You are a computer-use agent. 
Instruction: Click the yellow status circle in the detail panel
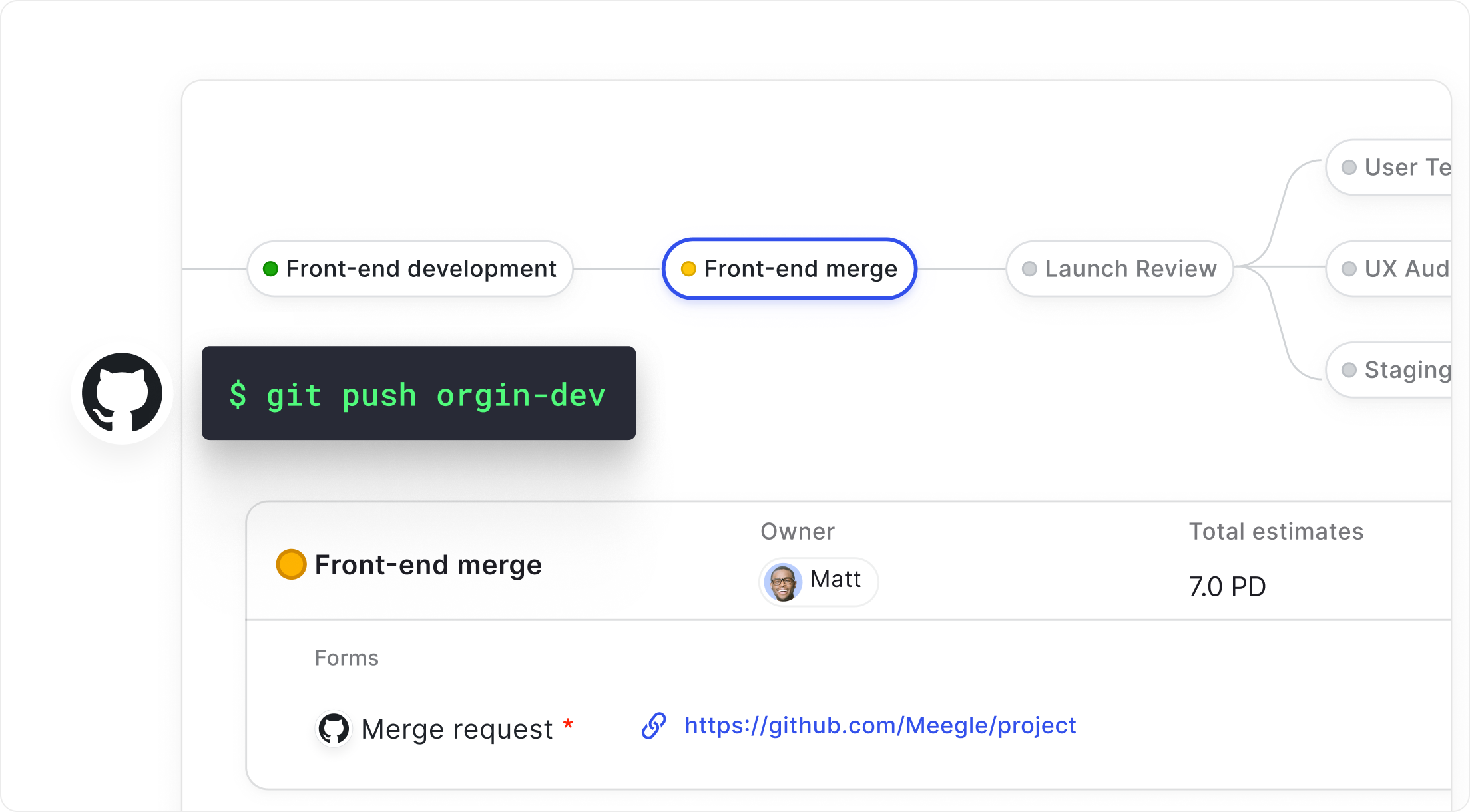(291, 564)
